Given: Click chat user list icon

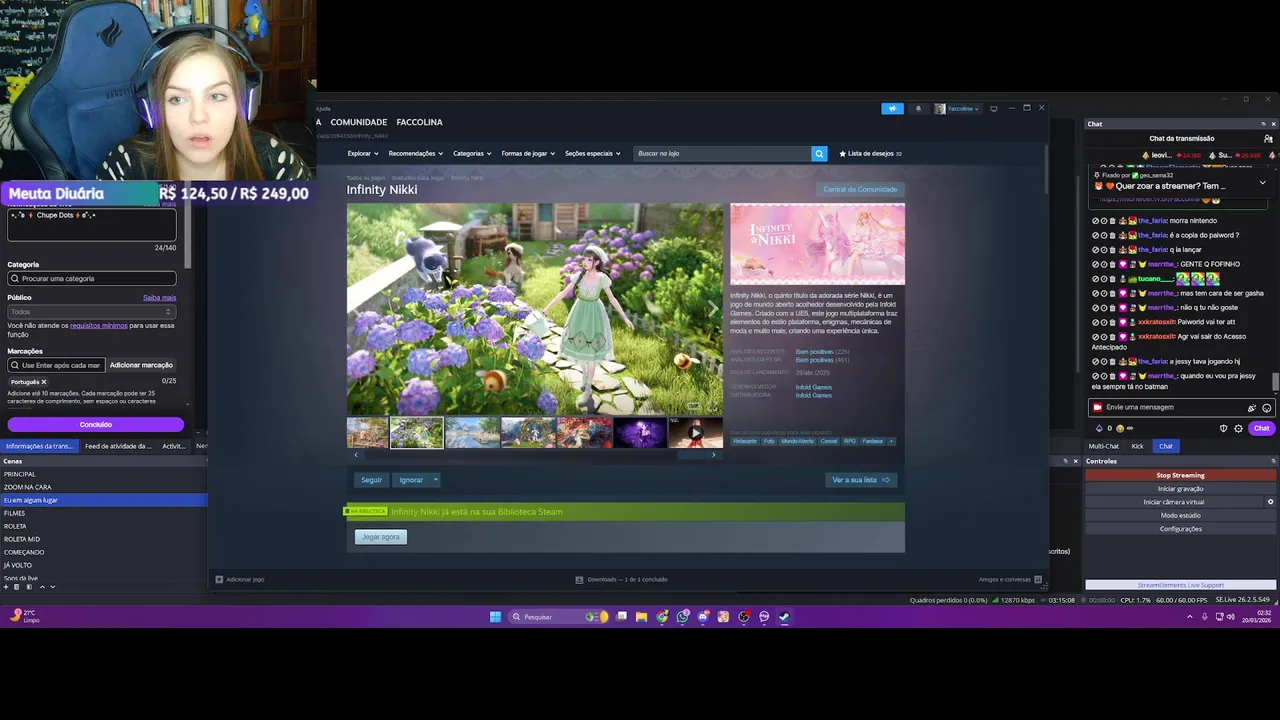Looking at the screenshot, I should (x=1268, y=138).
